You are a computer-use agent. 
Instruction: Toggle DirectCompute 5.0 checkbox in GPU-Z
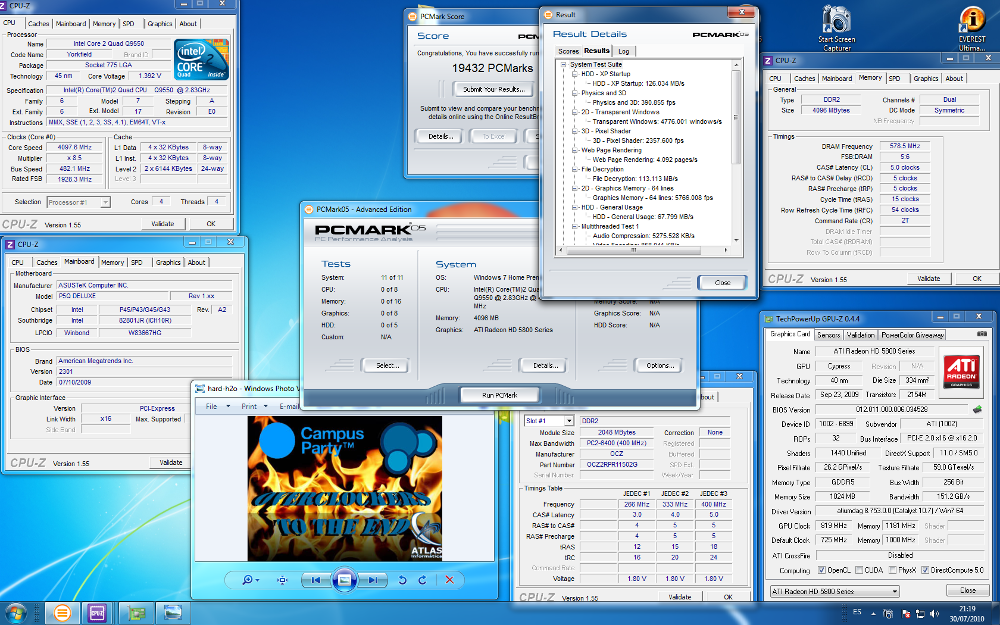[x=925, y=570]
